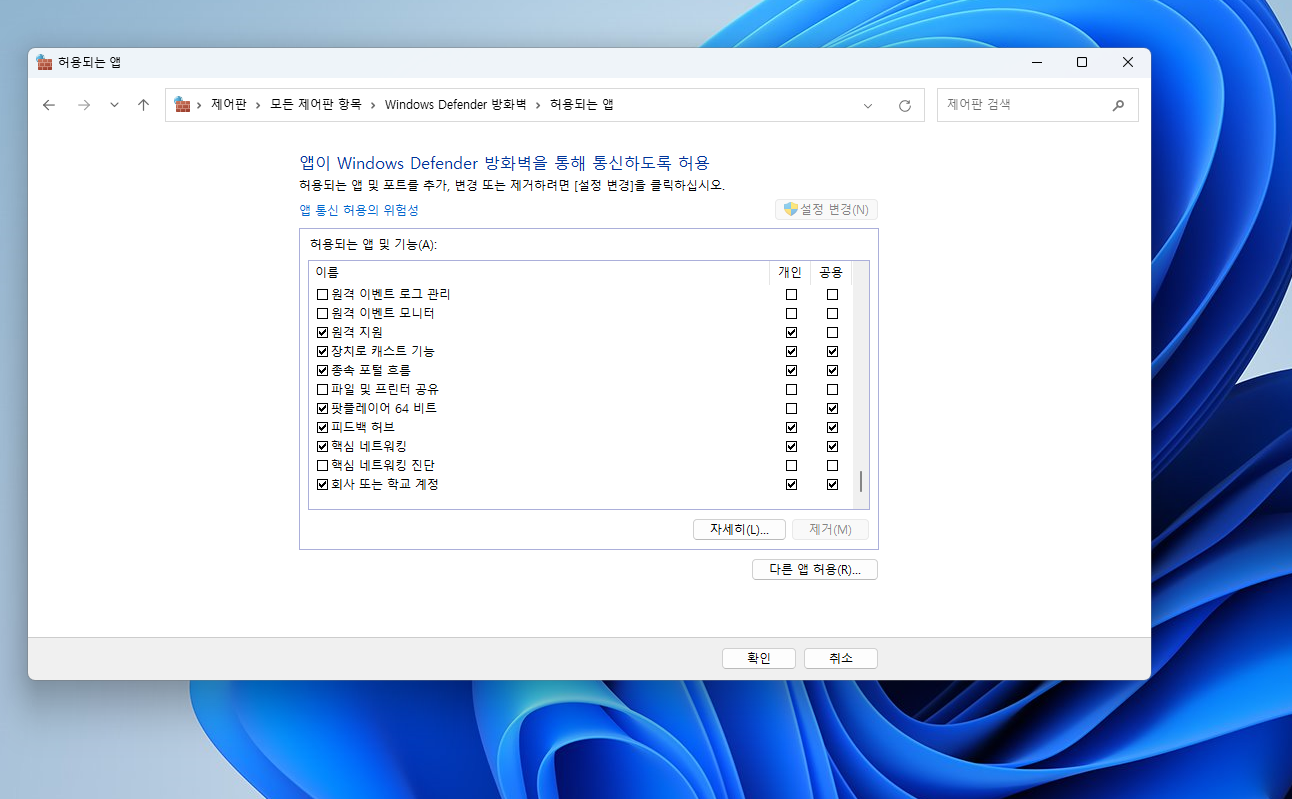This screenshot has height=799, width=1292.
Task: Toggle 개인 checkbox for 파일 및 프린터 공유
Action: (792, 389)
